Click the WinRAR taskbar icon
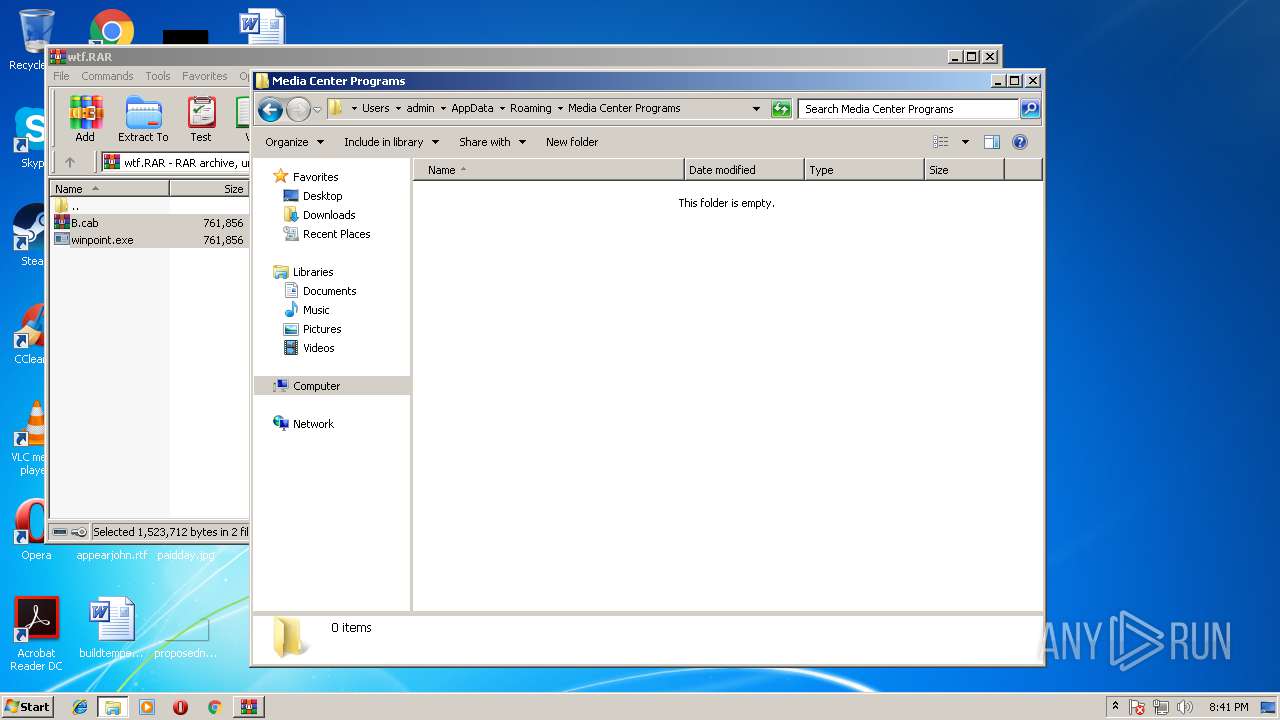The image size is (1280, 720). [248, 707]
